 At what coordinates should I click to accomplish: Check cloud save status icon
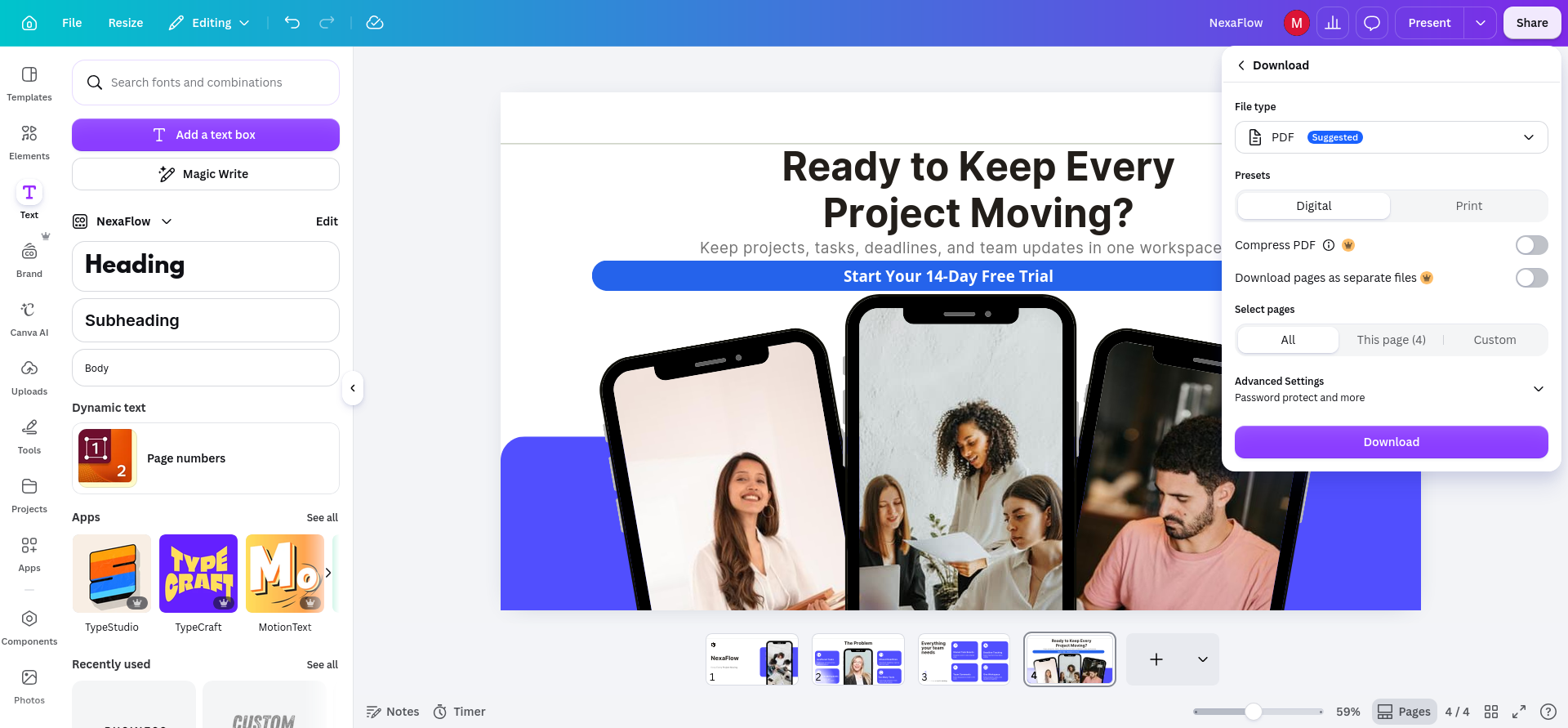375,23
